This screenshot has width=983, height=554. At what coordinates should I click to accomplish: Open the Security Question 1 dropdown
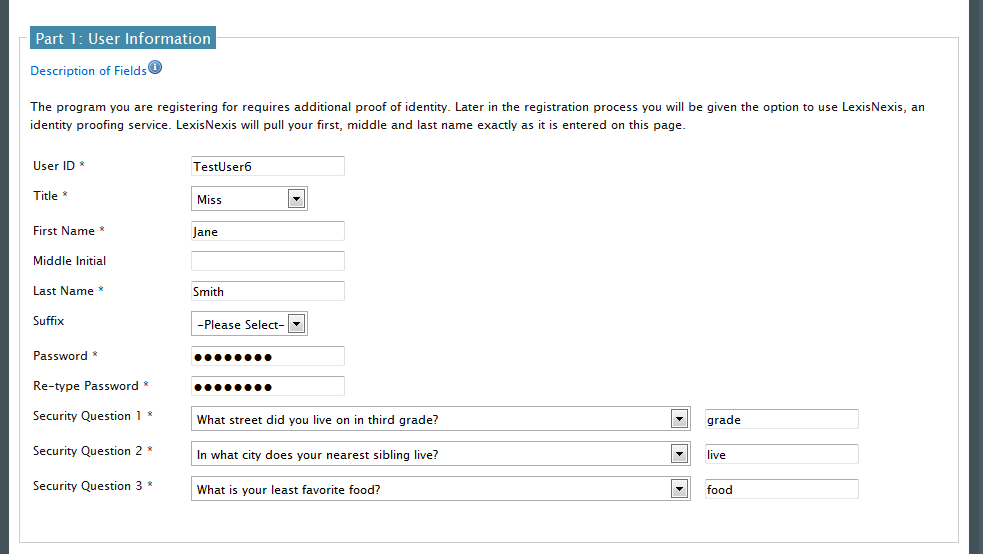tap(440, 419)
